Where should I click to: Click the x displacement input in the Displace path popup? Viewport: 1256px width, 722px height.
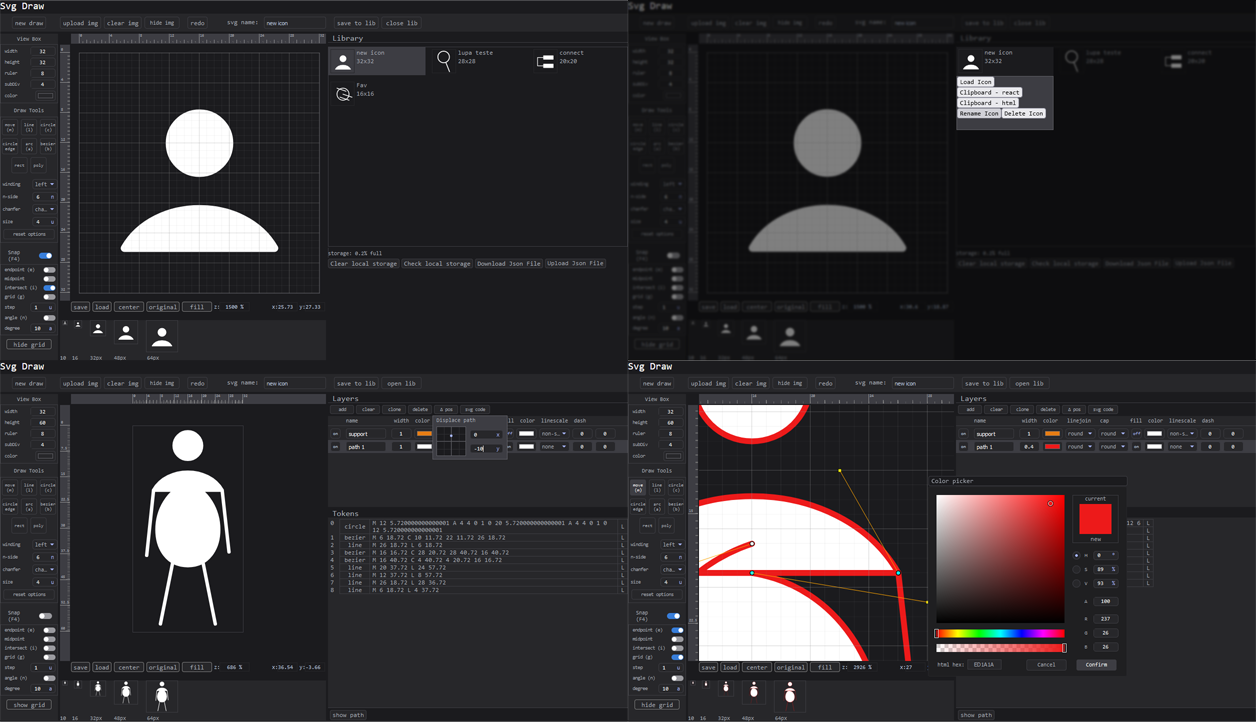pos(486,434)
